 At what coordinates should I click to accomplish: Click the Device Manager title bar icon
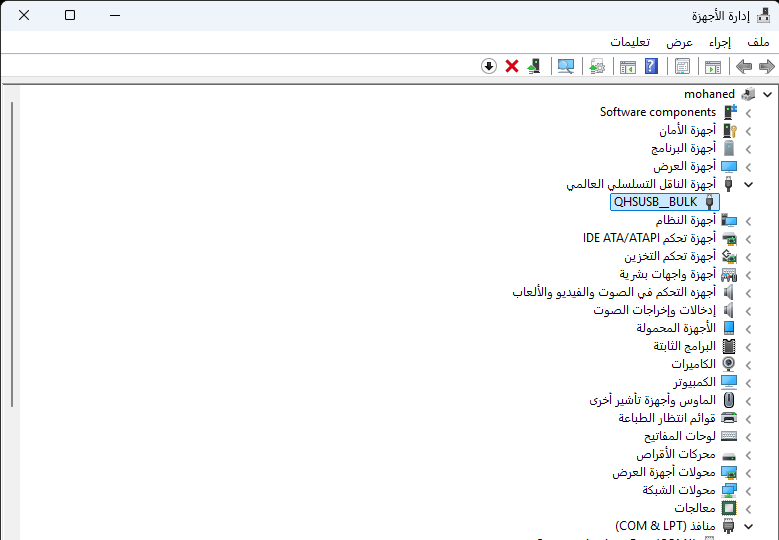[764, 16]
